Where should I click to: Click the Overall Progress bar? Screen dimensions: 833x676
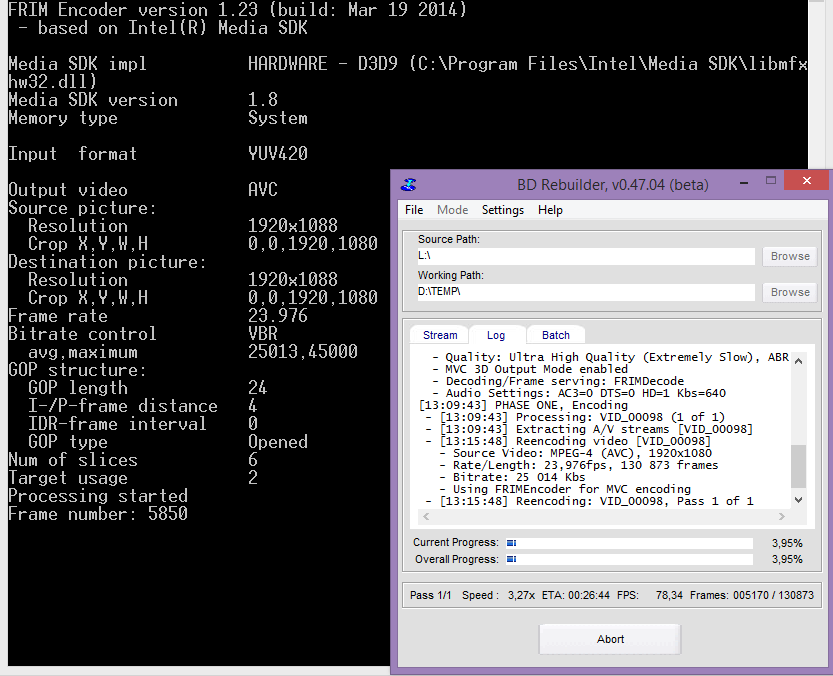coord(629,559)
